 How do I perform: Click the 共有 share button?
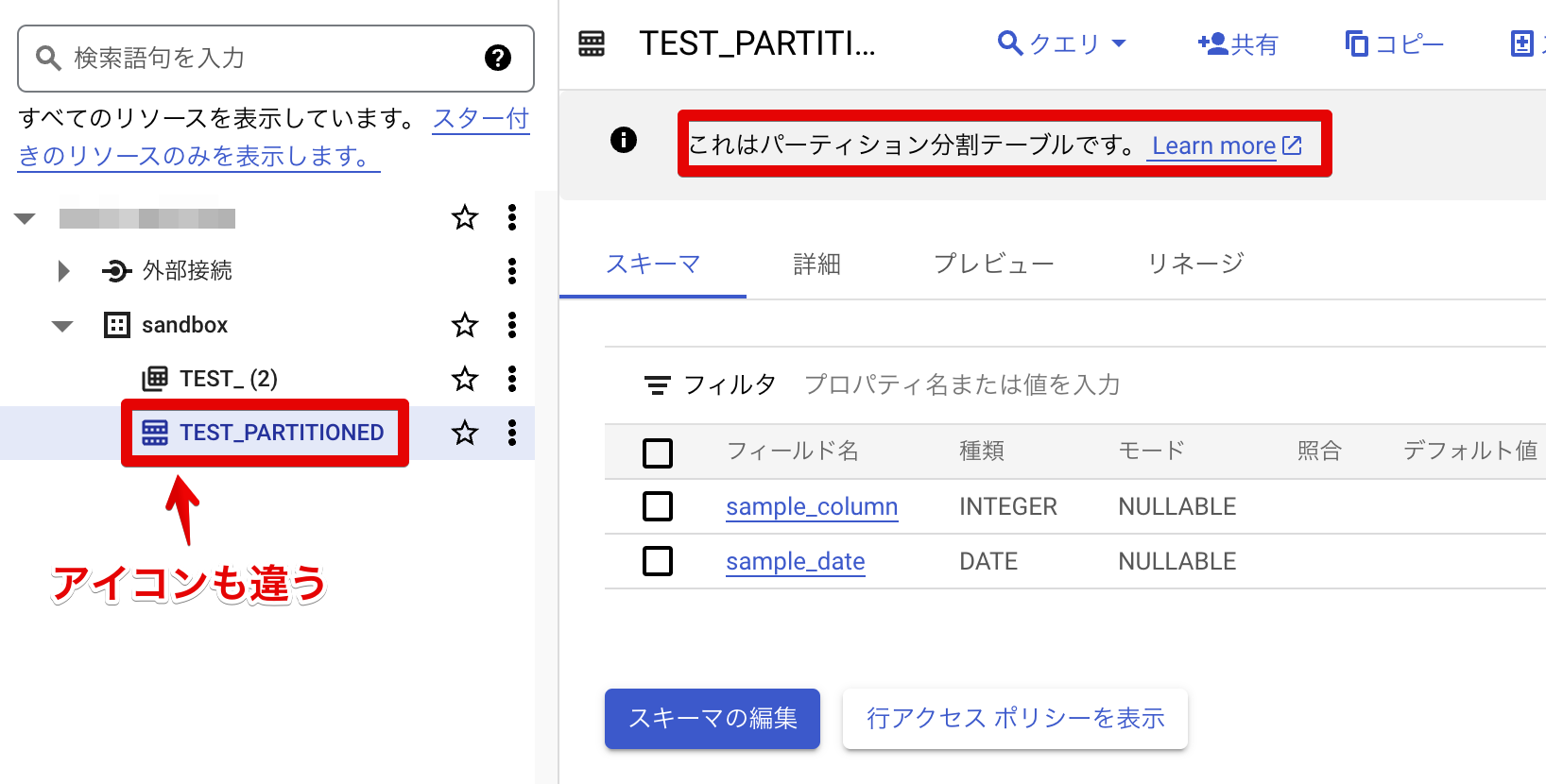[1237, 43]
